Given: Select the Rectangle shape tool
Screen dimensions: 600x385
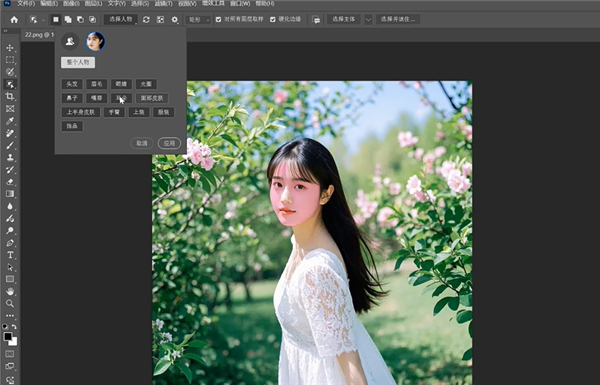Looking at the screenshot, I should coord(10,279).
